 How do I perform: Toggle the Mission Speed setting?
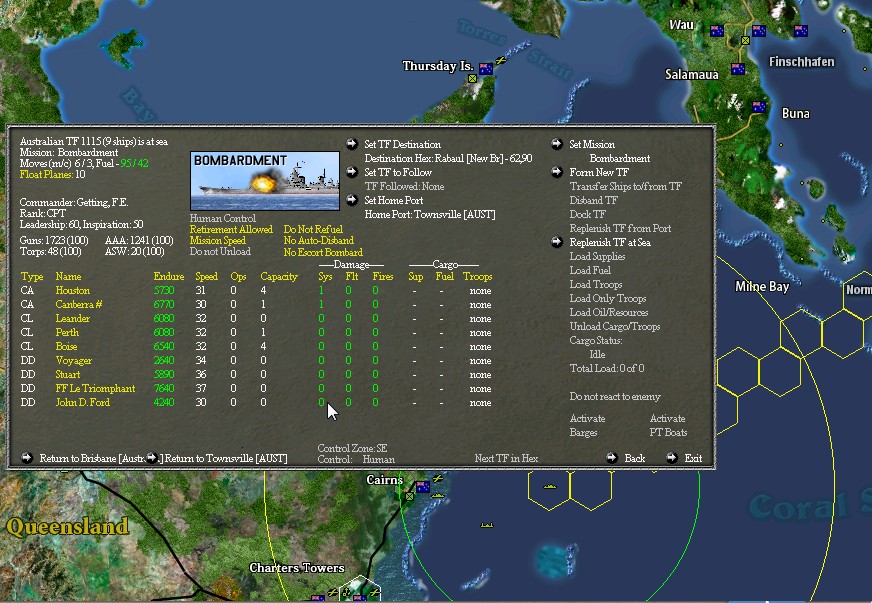217,240
